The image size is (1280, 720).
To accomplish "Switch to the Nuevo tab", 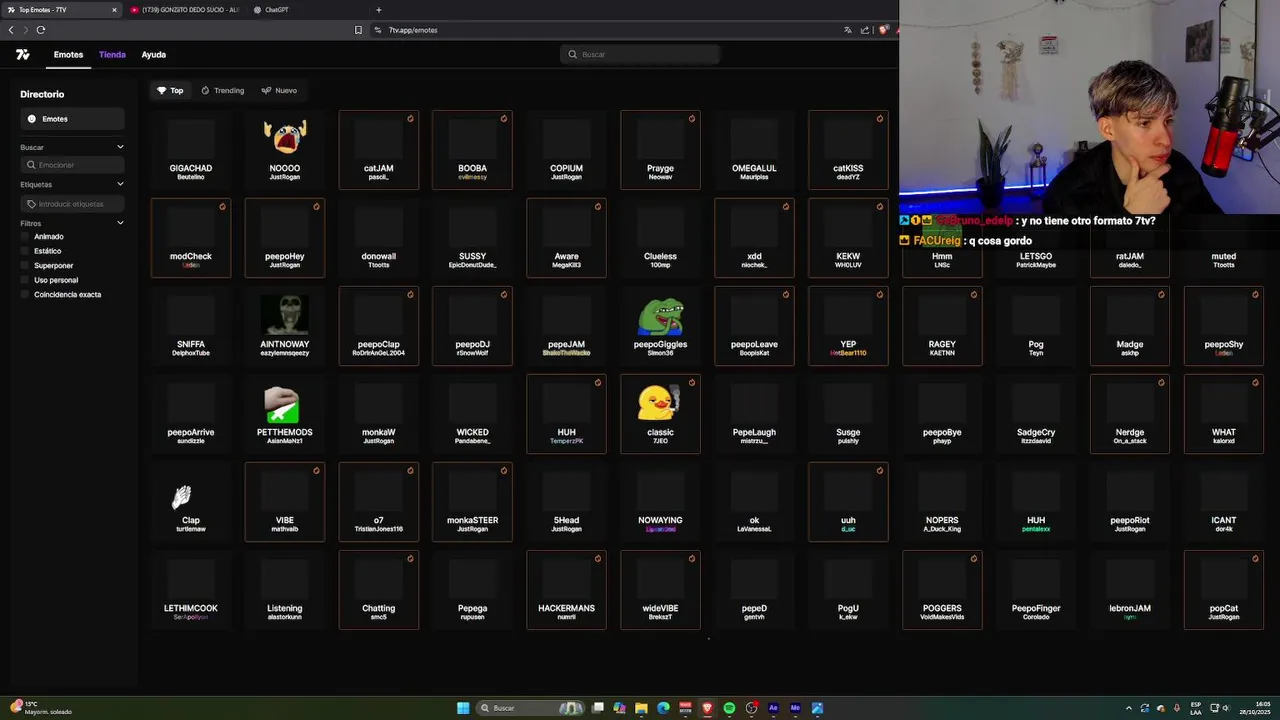I will point(279,90).
